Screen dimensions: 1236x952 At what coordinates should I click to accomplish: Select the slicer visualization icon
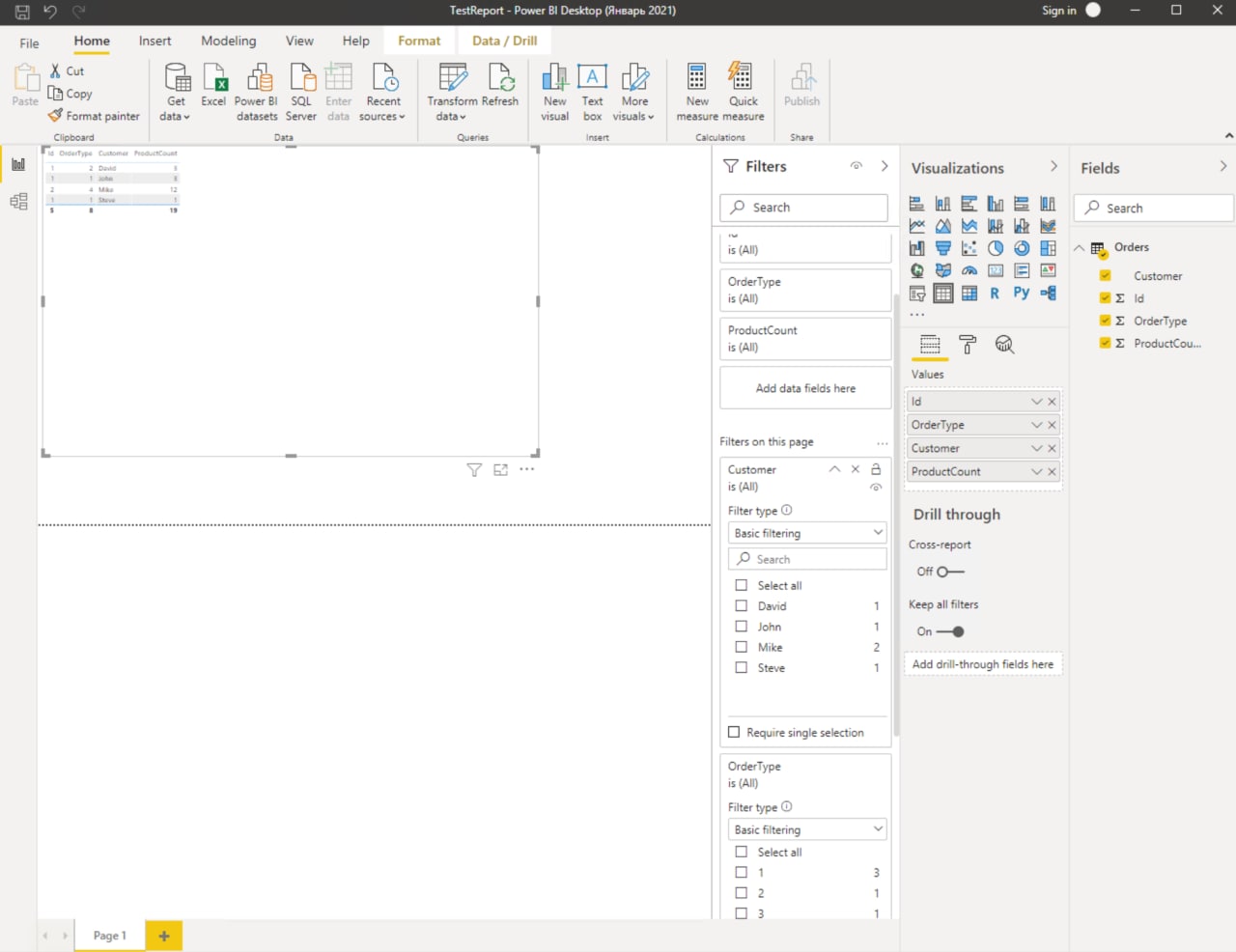point(916,294)
